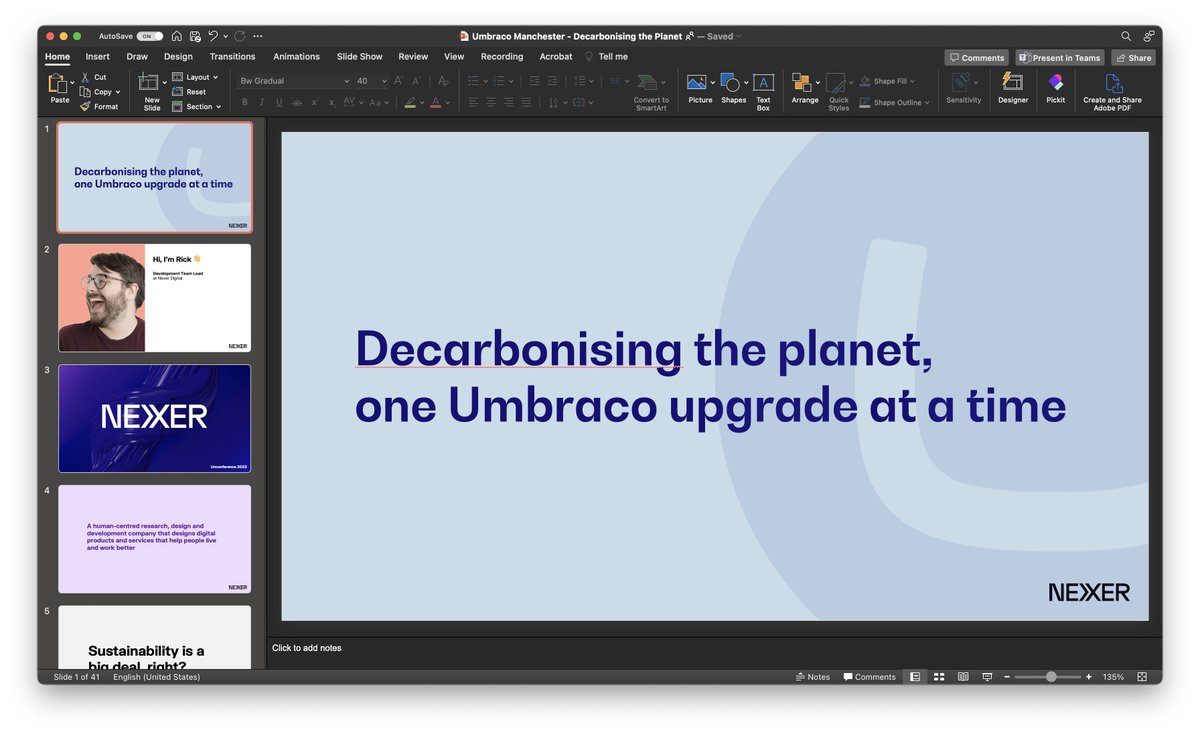
Task: Toggle Strikethrough formatting
Action: [297, 102]
